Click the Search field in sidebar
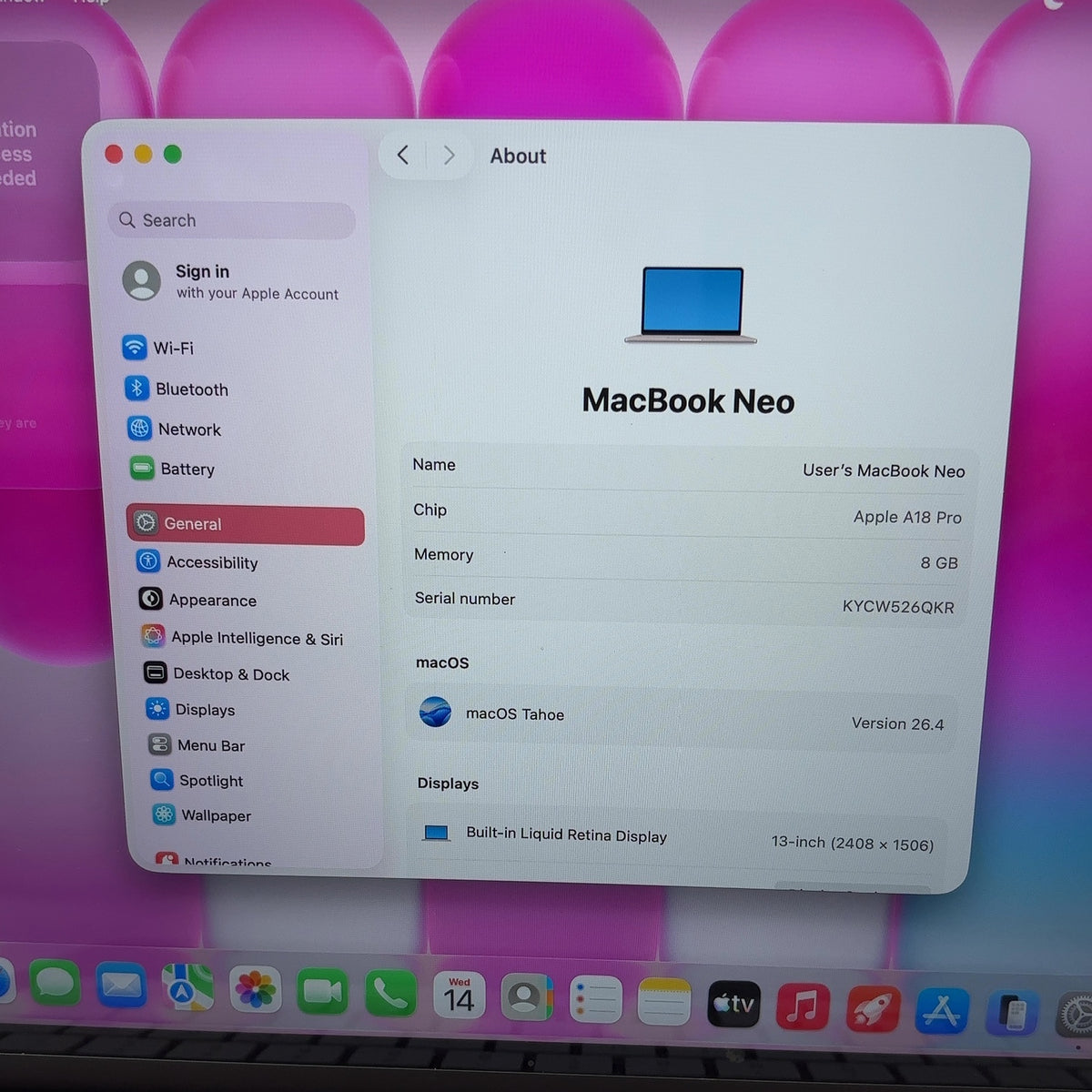The height and width of the screenshot is (1092, 1092). (x=232, y=220)
